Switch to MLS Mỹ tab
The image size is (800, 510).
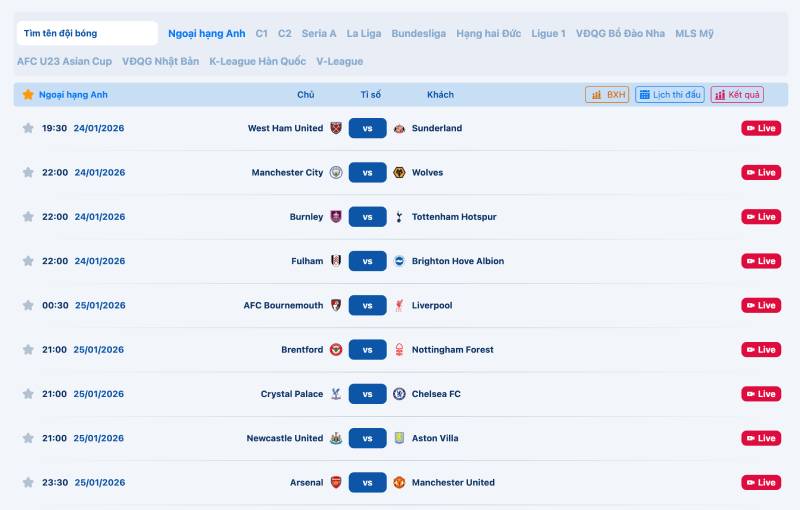pyautogui.click(x=694, y=34)
